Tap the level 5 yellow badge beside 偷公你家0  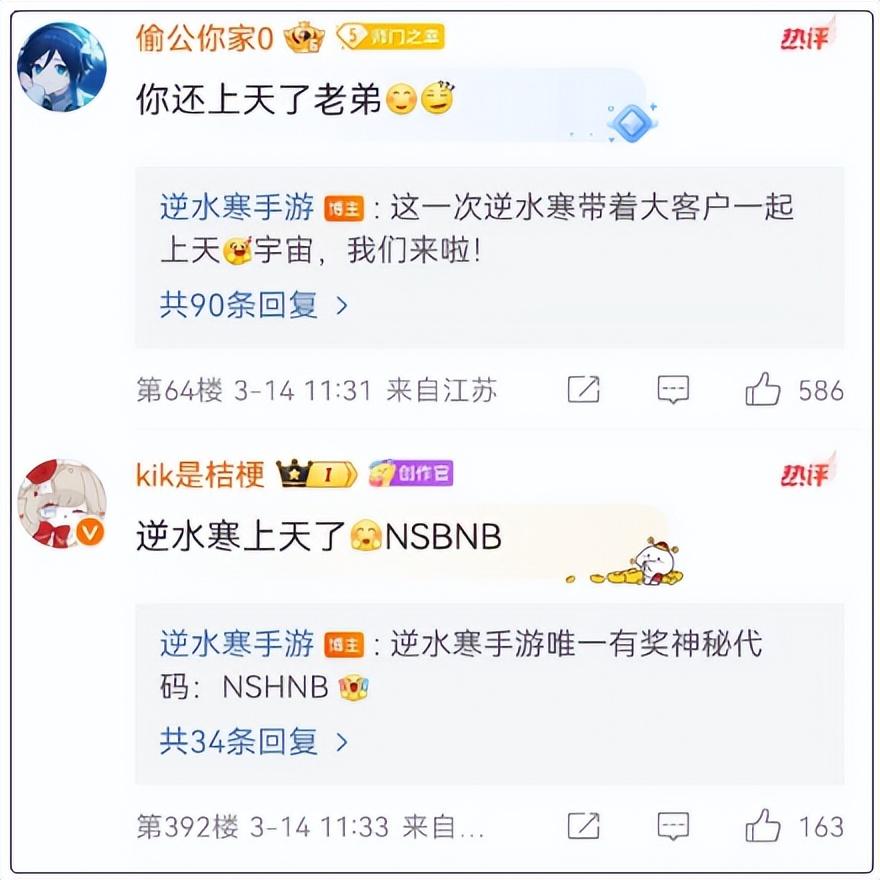(391, 36)
